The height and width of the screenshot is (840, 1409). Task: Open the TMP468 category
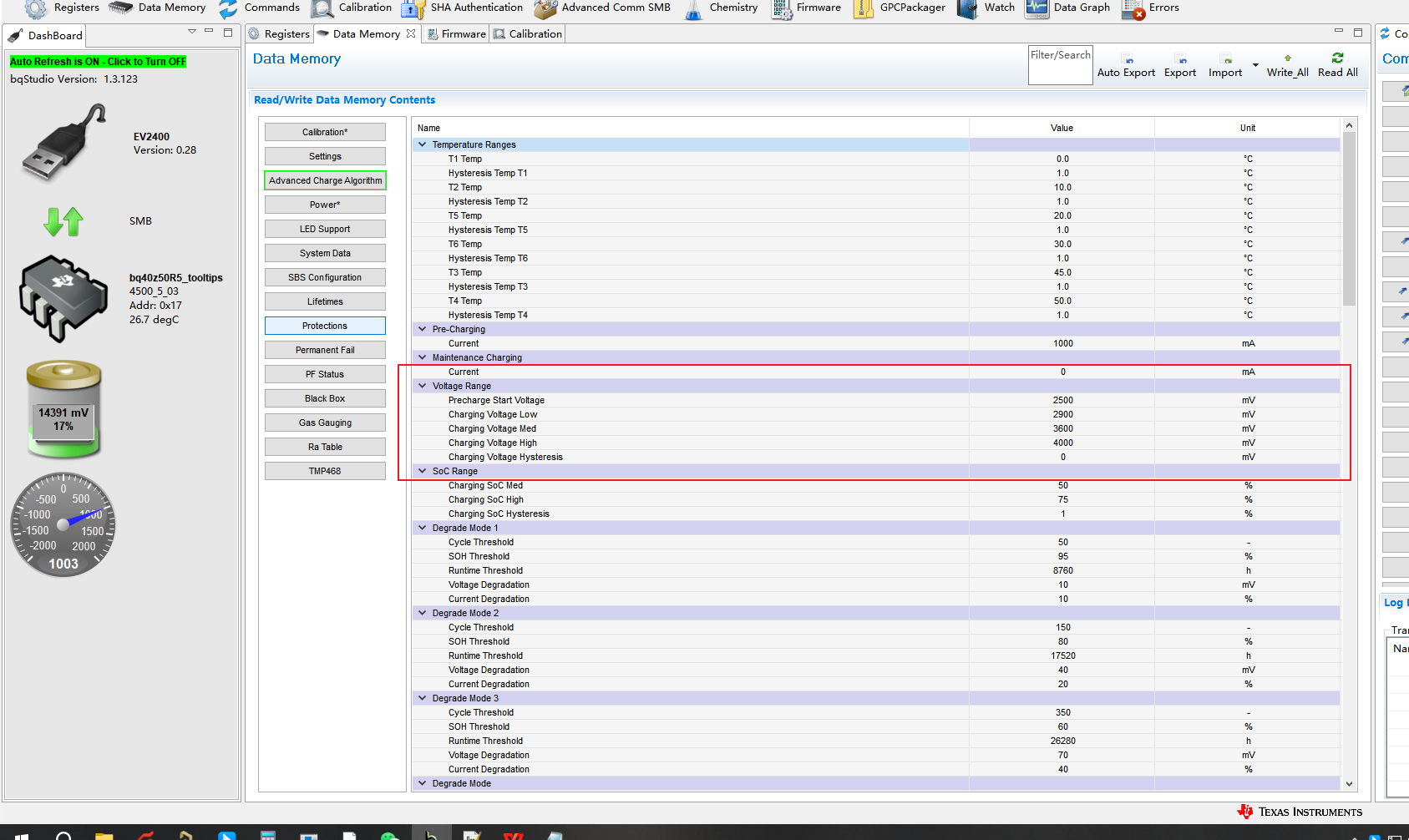point(325,471)
